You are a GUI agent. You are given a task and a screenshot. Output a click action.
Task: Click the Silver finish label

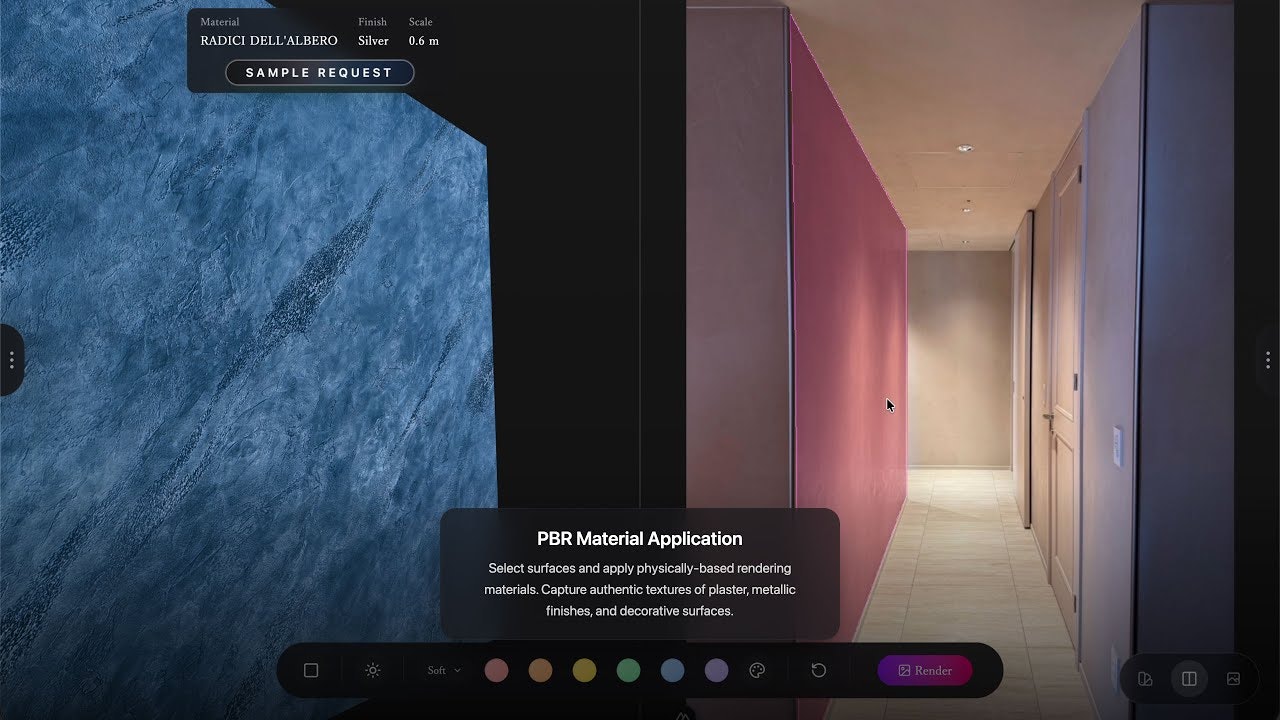coord(372,41)
